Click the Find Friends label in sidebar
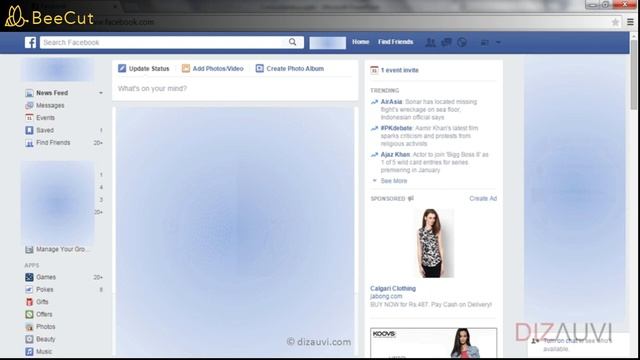This screenshot has width=640, height=360. [53, 143]
